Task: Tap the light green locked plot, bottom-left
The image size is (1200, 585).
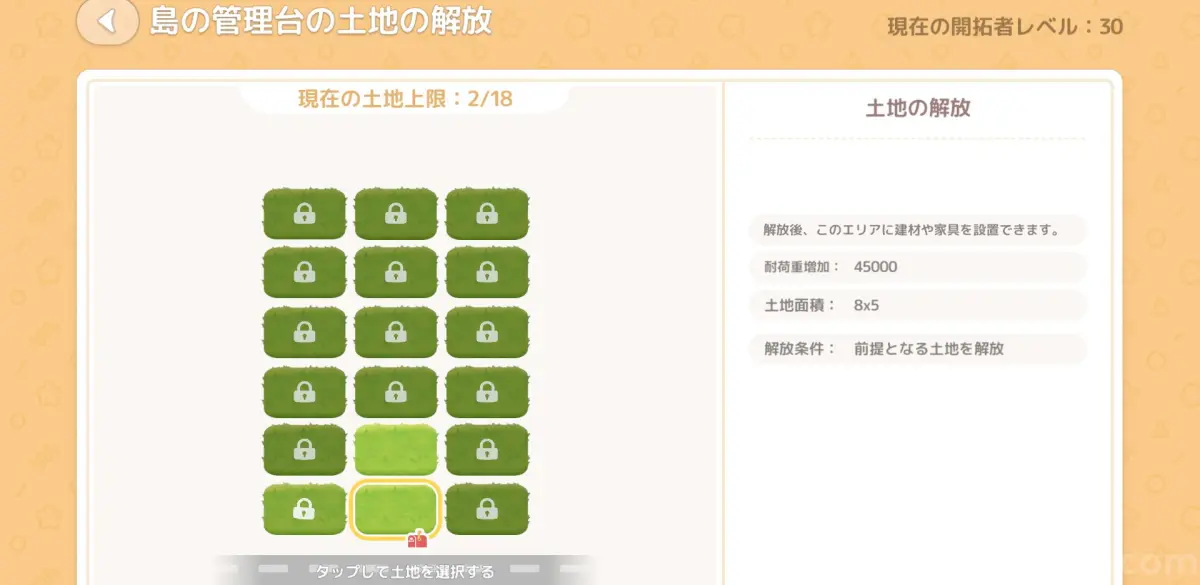Action: (304, 509)
